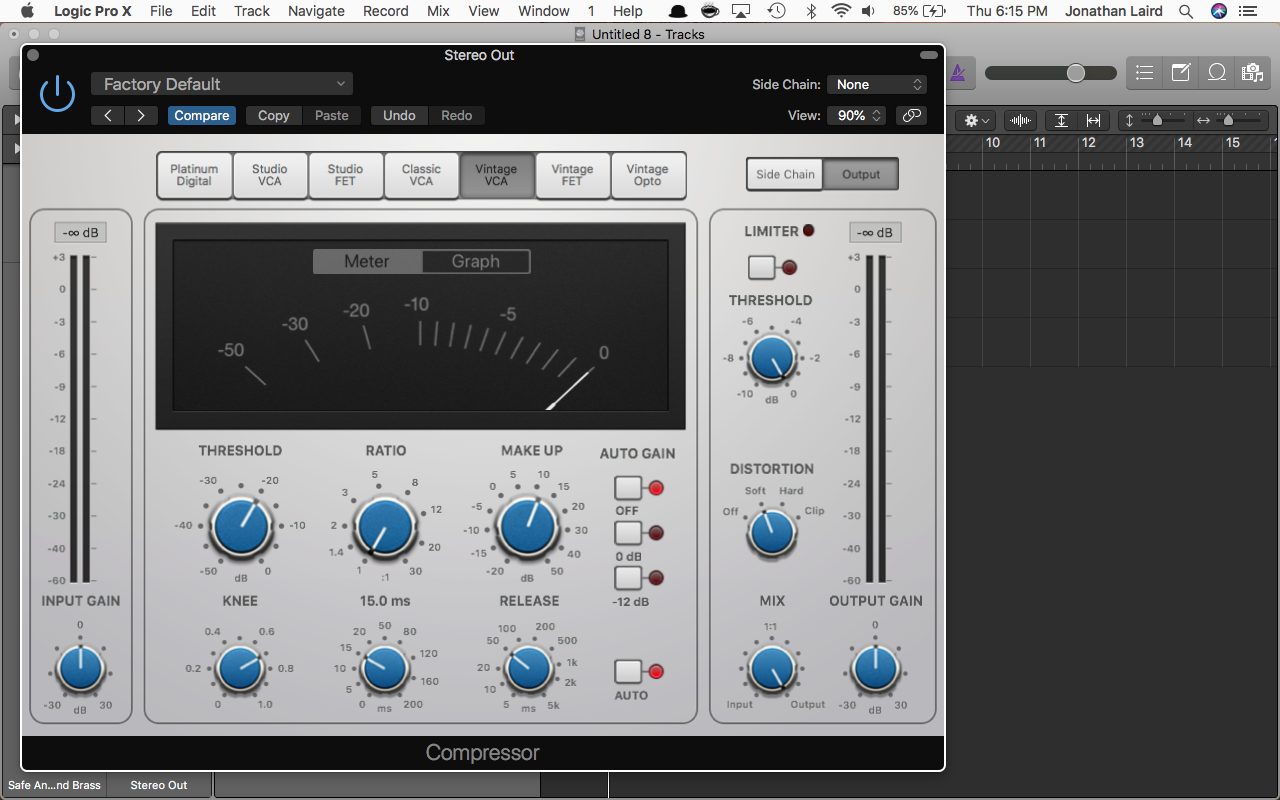
Task: Click the Make Up gain knob
Action: pos(528,527)
